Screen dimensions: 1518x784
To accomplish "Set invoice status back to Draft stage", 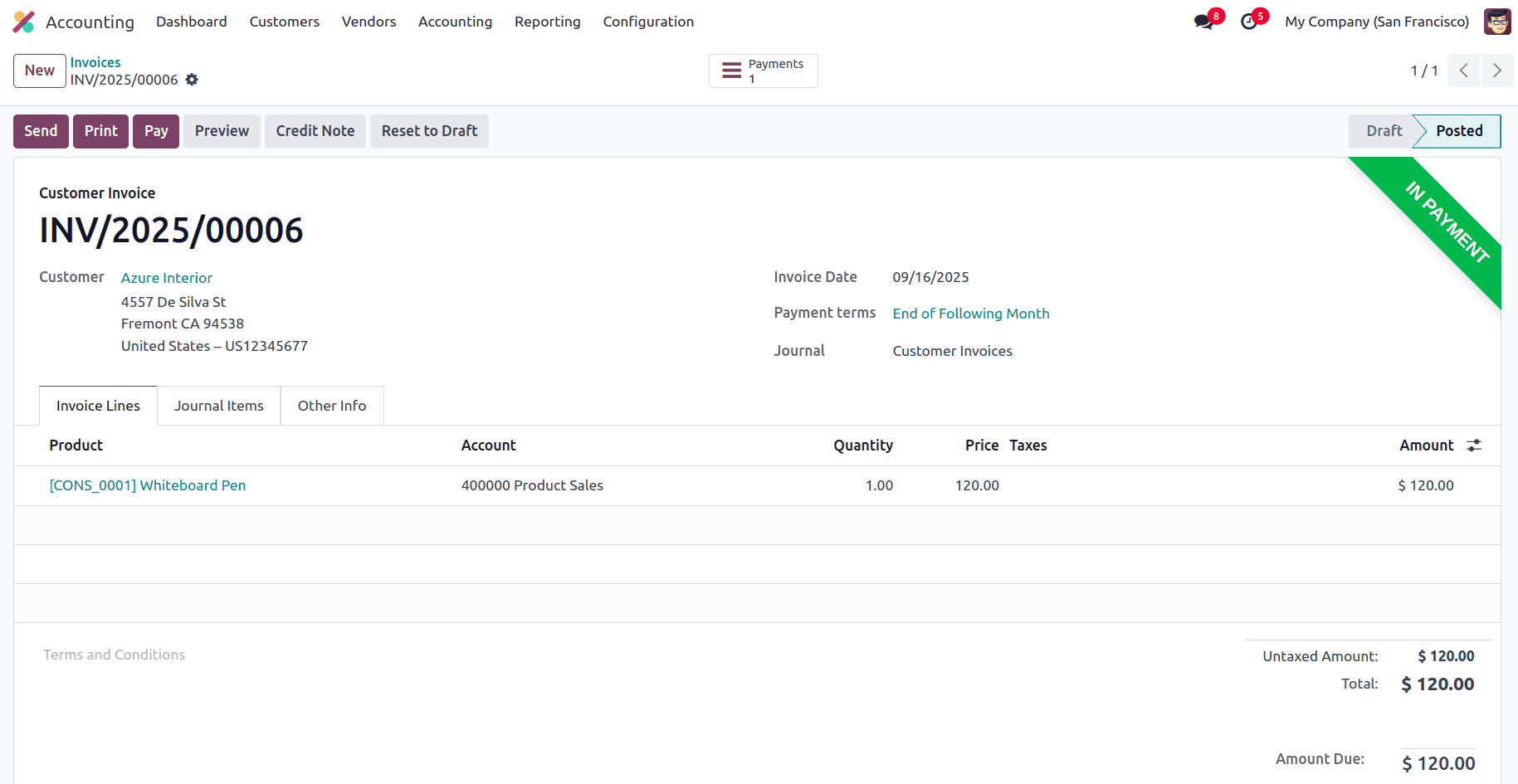I will point(1383,131).
